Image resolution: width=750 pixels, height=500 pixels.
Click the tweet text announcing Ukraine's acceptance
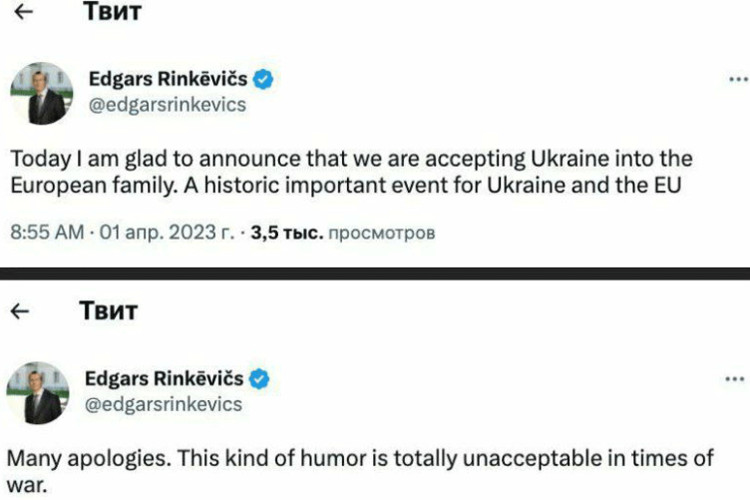click(x=350, y=172)
